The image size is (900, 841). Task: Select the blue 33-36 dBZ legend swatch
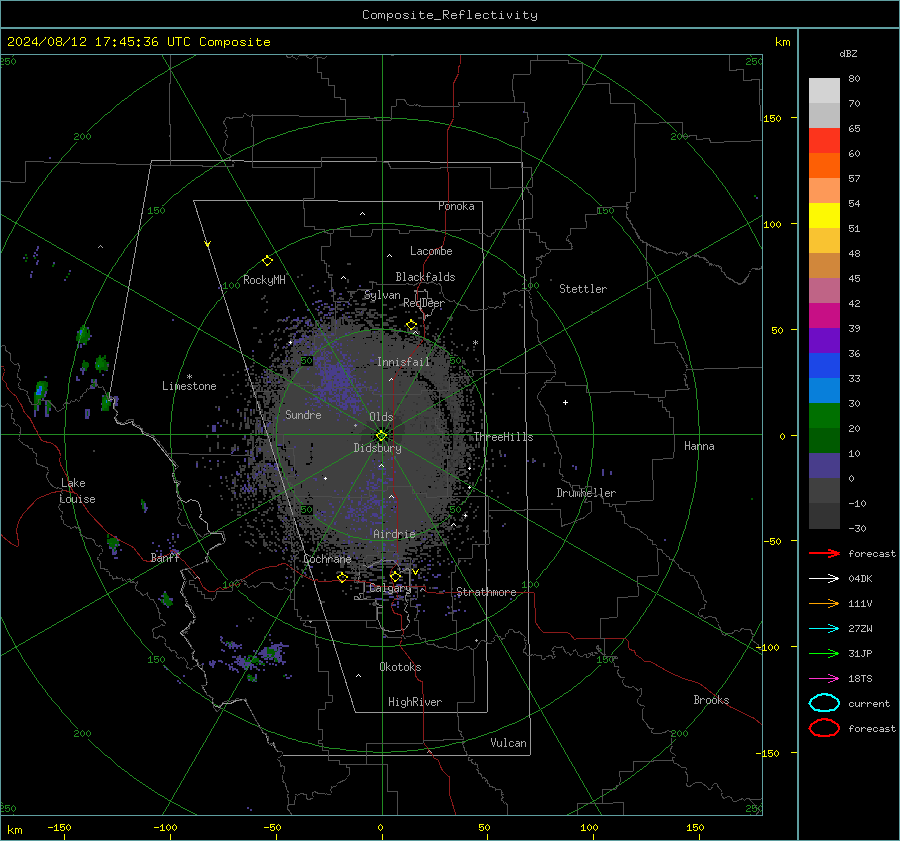point(824,366)
